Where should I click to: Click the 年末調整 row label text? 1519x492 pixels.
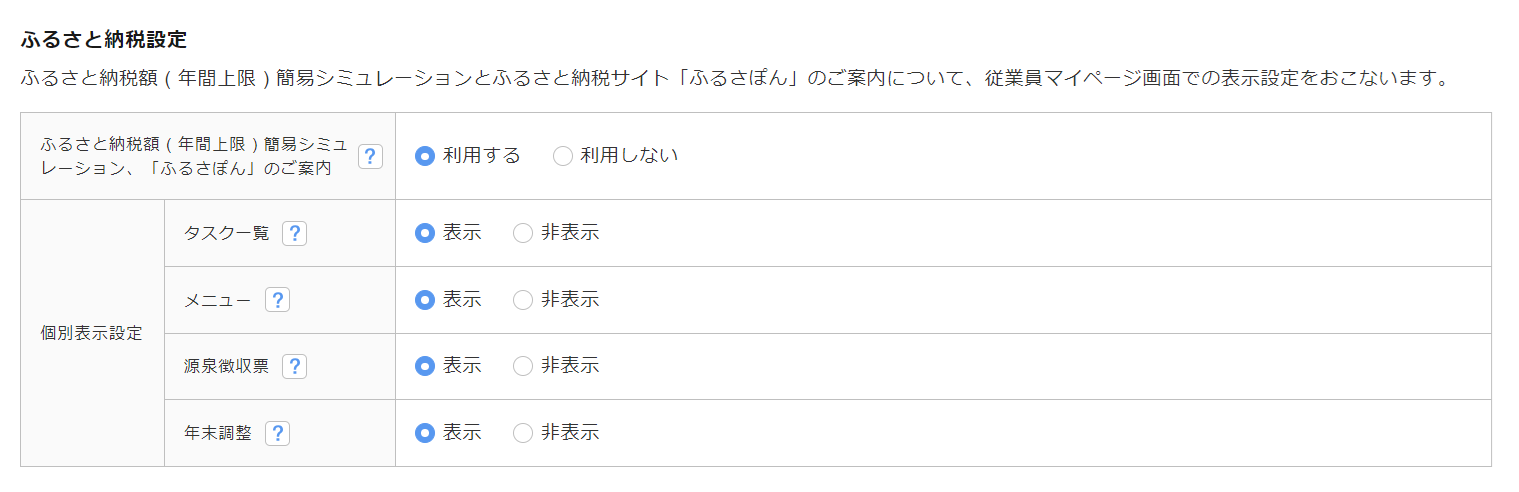(218, 433)
